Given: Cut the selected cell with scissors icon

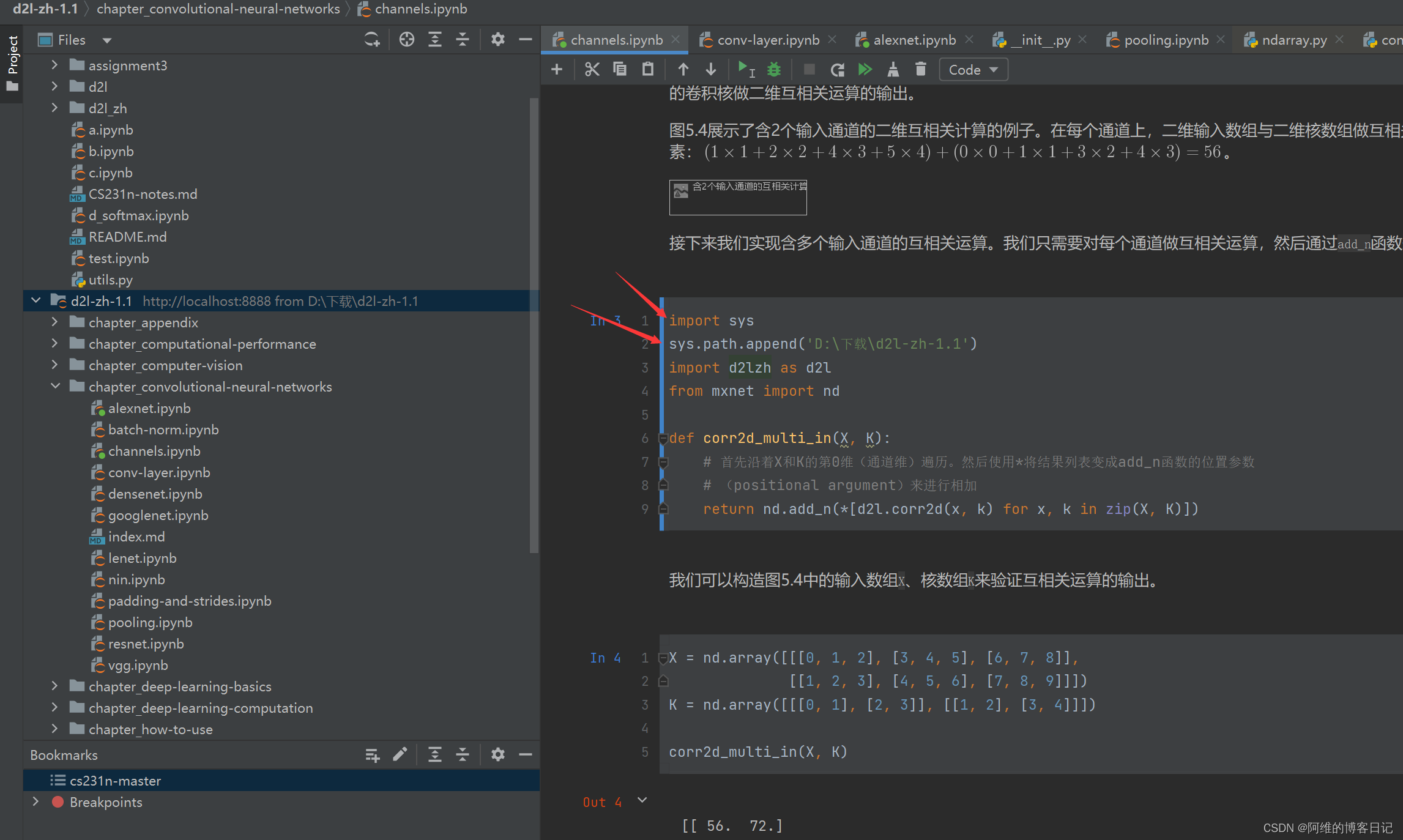Looking at the screenshot, I should [592, 70].
